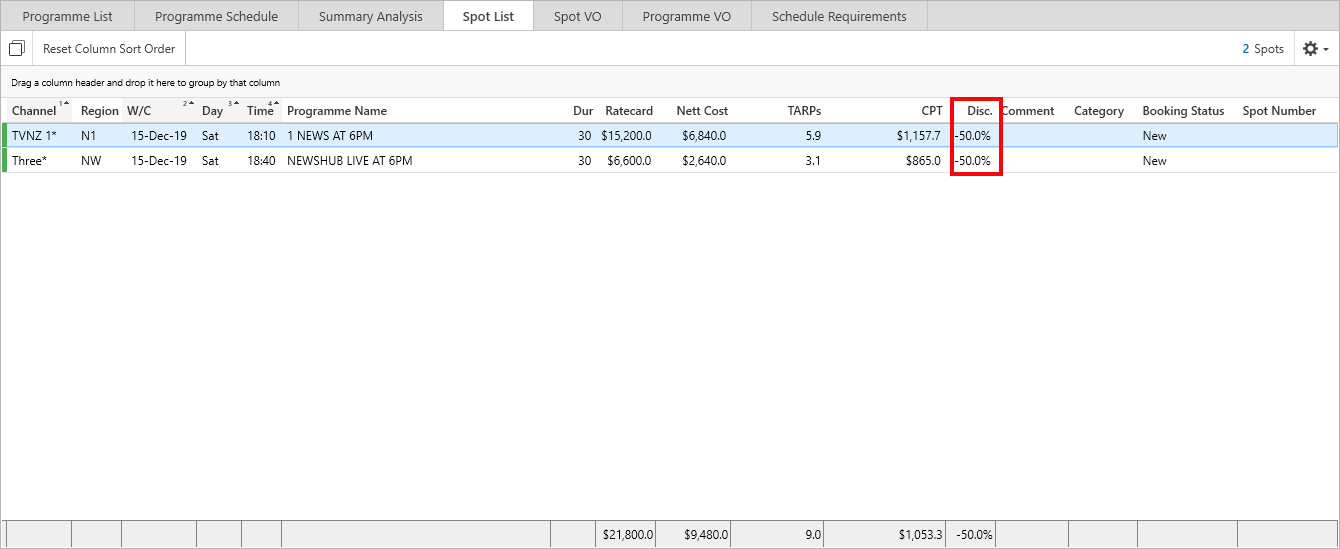Open the Spot VO tab

pos(577,16)
